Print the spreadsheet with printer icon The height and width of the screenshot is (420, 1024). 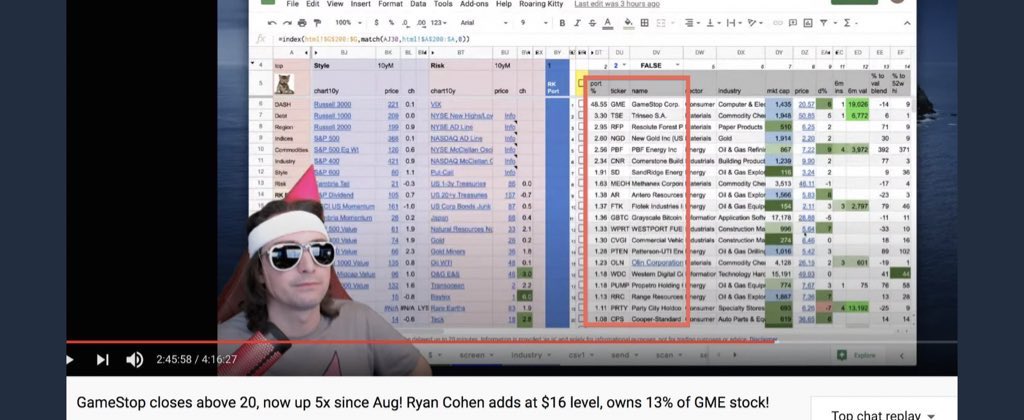[x=301, y=23]
